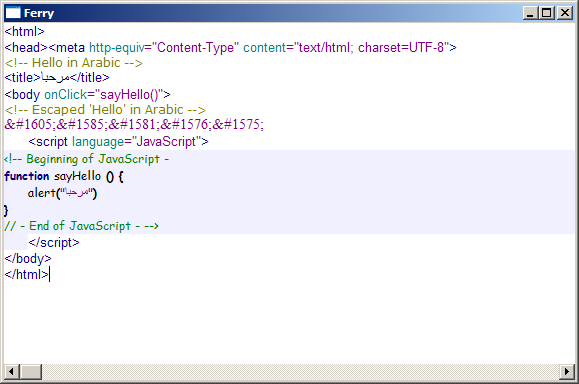Click the "Content-Type" attribute value
This screenshot has height=384, width=579.
click(x=195, y=48)
